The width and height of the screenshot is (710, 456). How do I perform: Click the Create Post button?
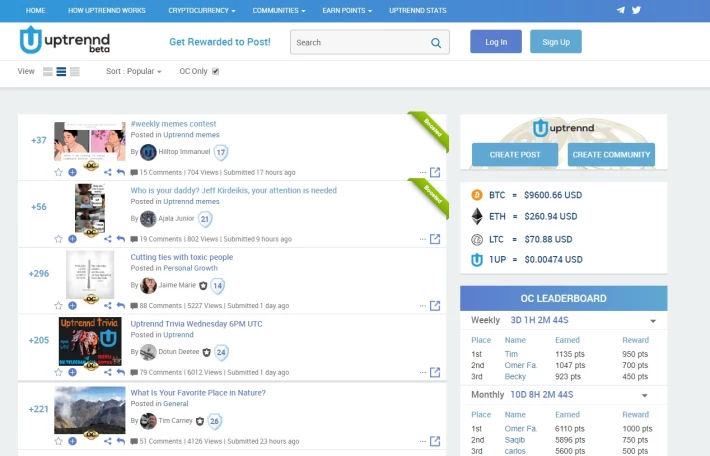pos(515,155)
